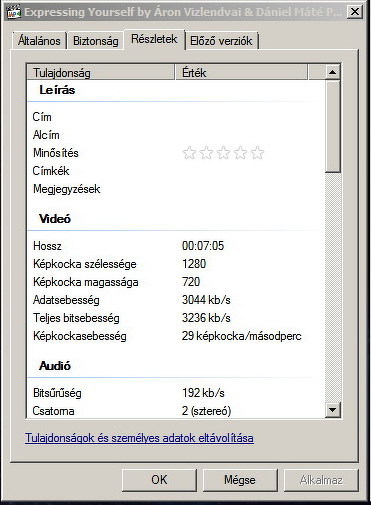371x505 pixels.
Task: Click the Bitsűrűség label
Action: 57,393
